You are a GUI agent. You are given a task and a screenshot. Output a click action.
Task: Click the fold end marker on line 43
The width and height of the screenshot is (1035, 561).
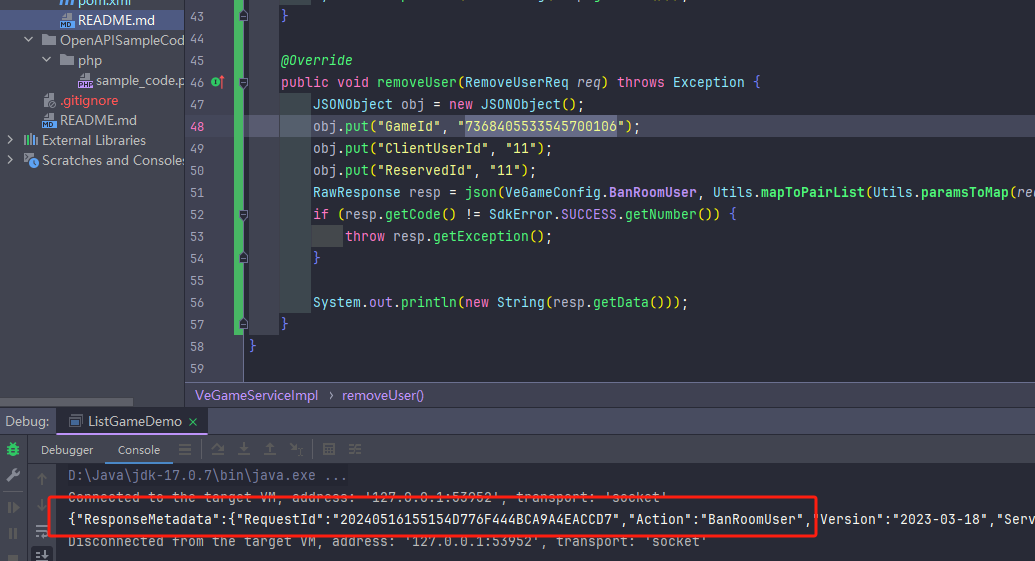[x=243, y=16]
